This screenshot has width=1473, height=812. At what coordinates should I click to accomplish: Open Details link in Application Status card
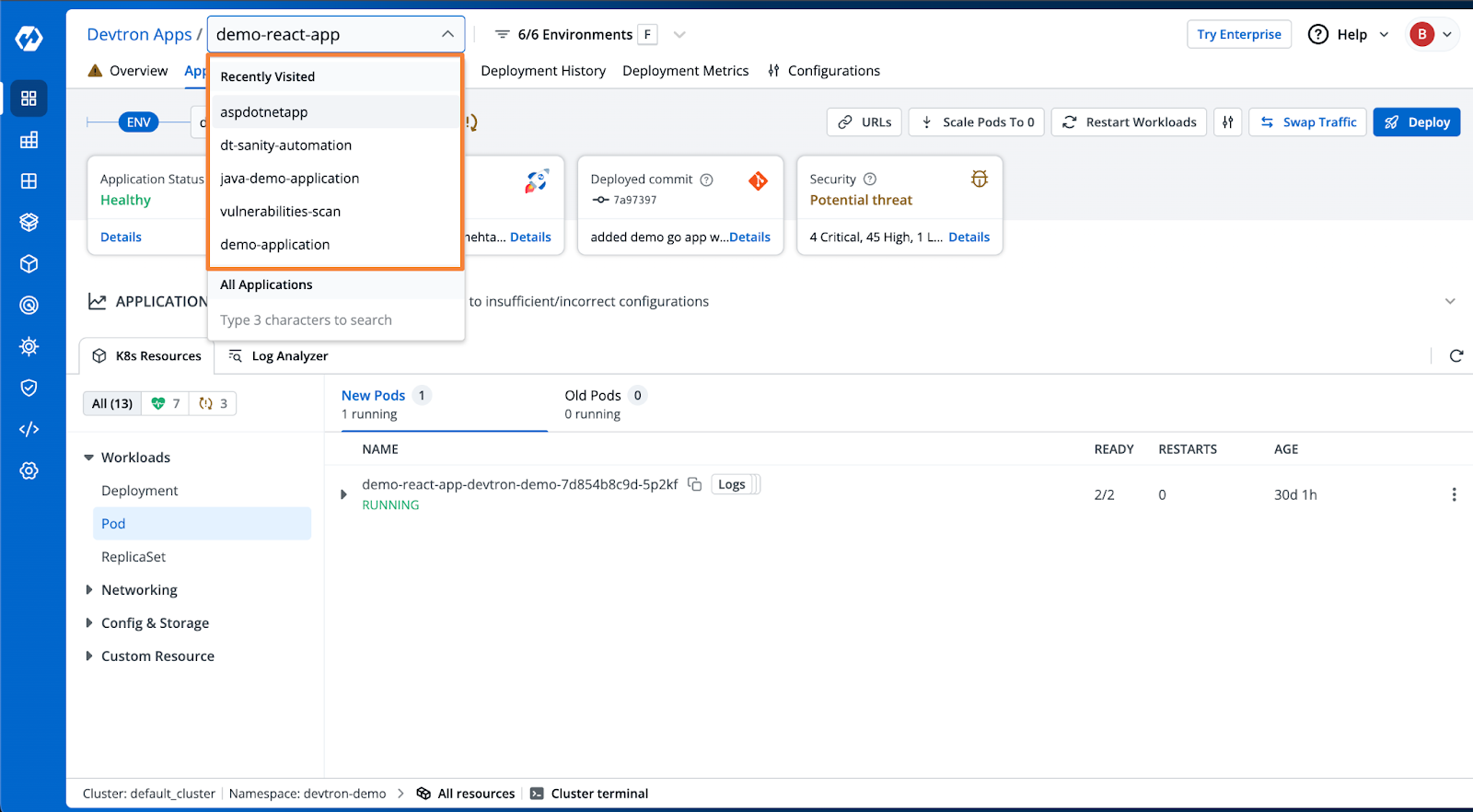(121, 237)
